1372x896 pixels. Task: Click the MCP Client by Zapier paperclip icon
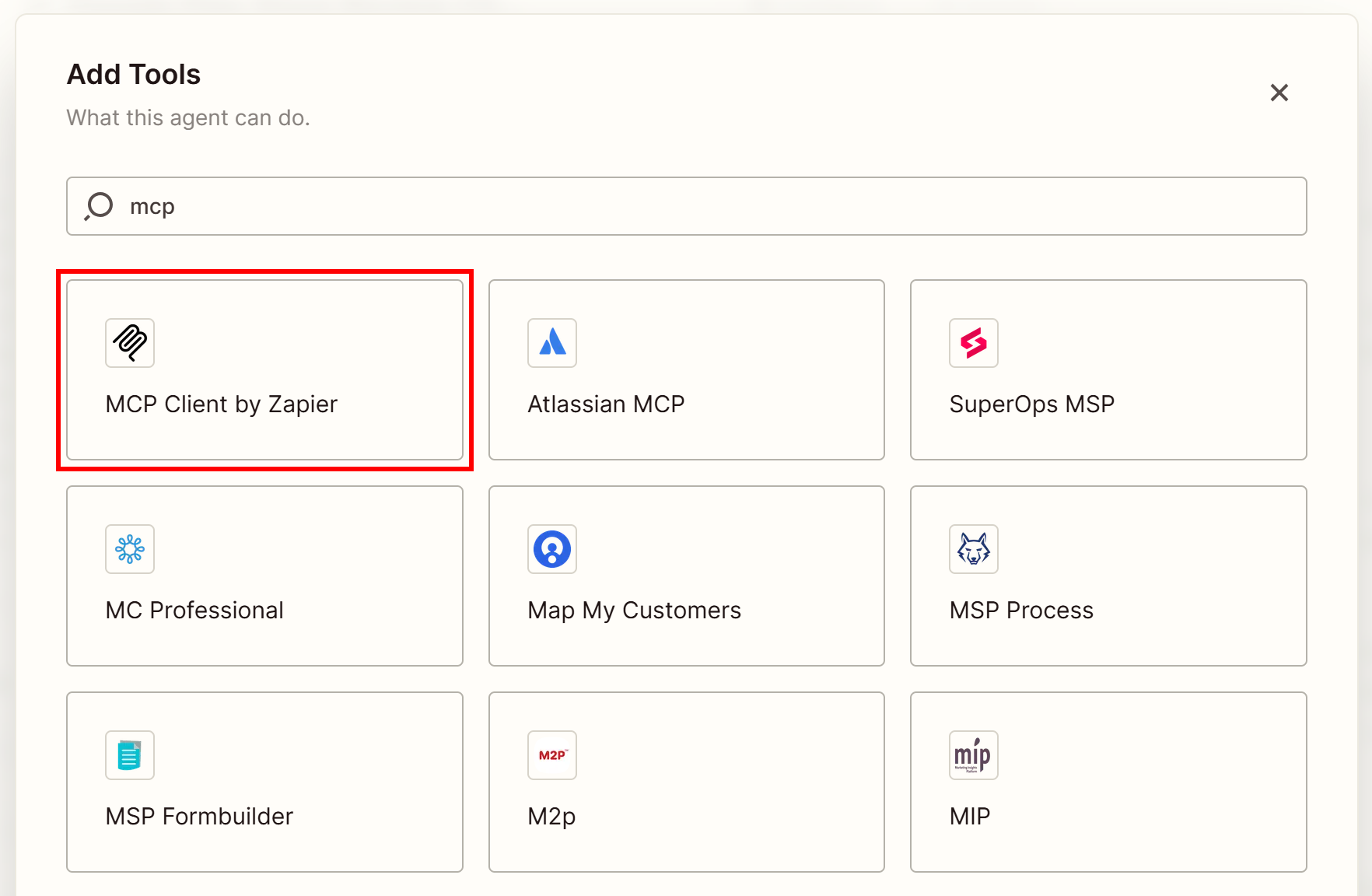pyautogui.click(x=129, y=343)
